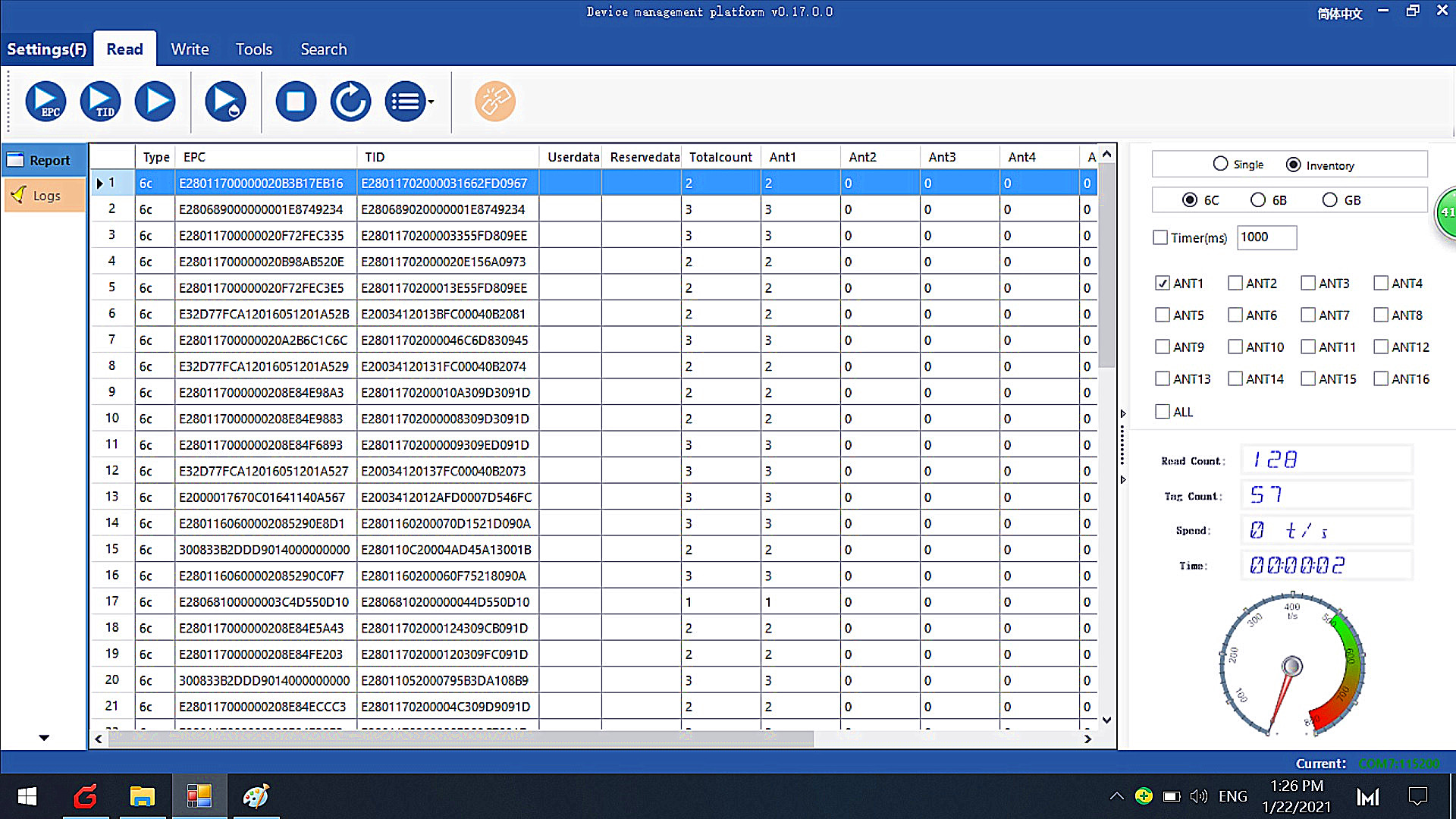
Task: Enable the ANT16 antenna checkbox
Action: (1381, 378)
